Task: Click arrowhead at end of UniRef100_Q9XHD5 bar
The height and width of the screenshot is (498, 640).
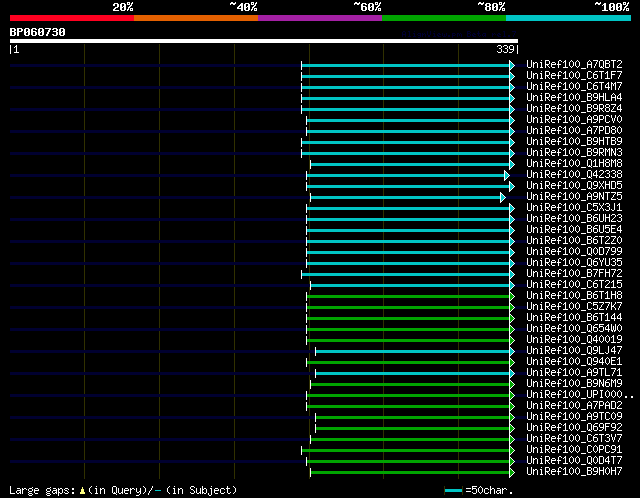Action: point(512,186)
